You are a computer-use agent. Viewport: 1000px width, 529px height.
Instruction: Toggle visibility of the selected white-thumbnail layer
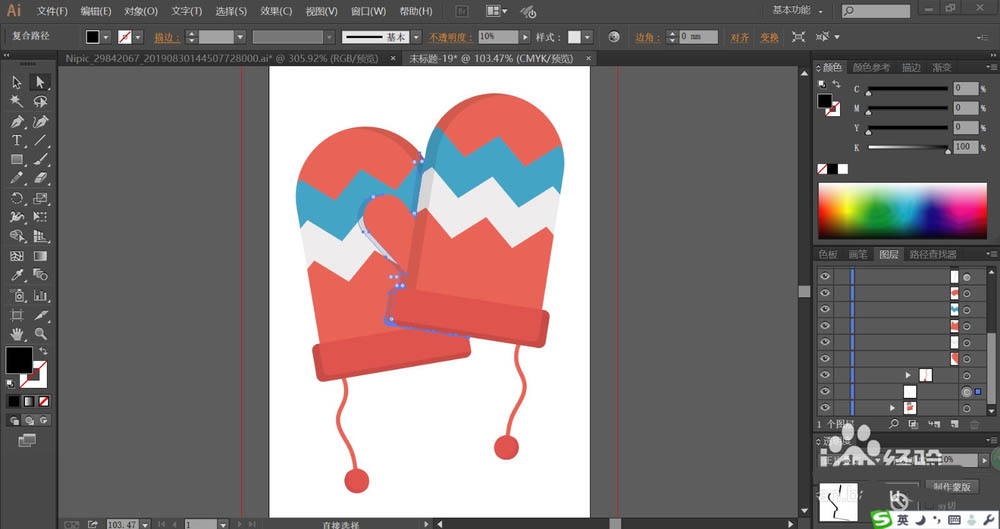[825, 391]
